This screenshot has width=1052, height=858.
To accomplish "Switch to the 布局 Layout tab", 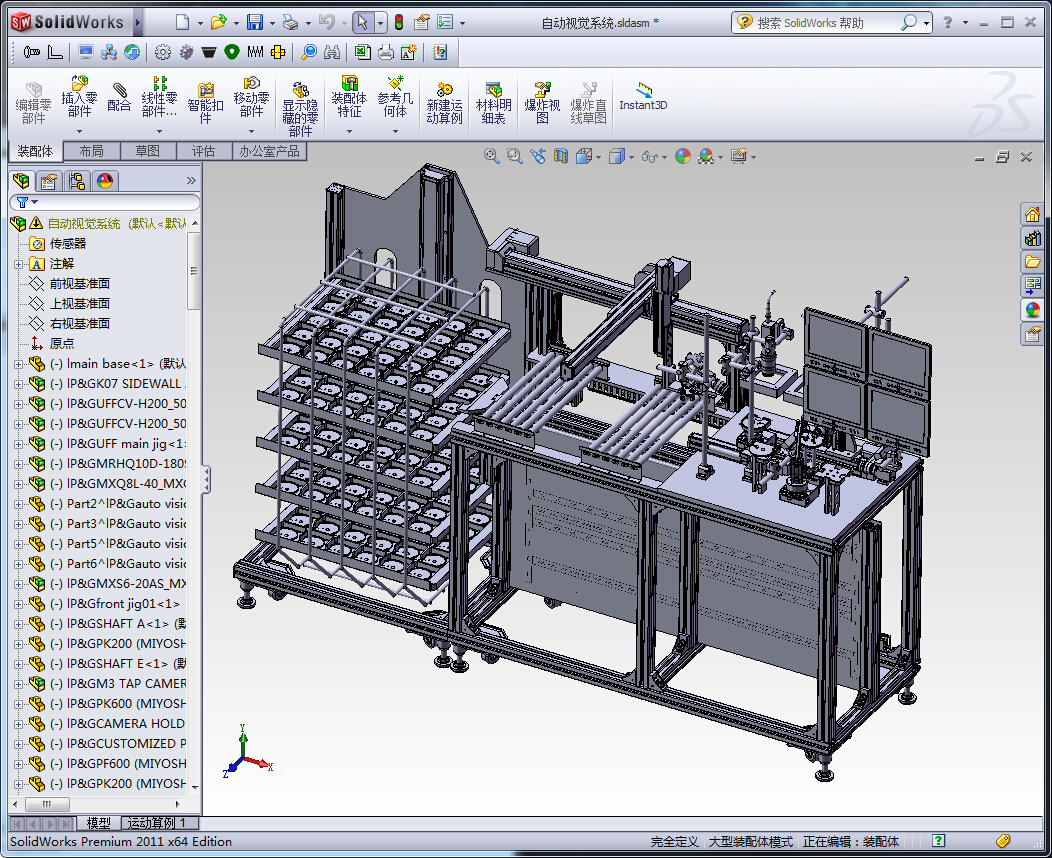I will point(91,152).
